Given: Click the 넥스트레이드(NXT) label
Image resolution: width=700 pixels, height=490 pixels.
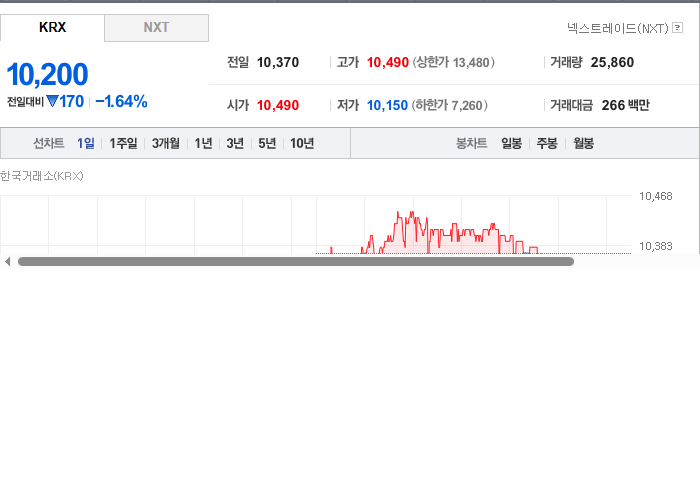Looking at the screenshot, I should click(618, 29).
